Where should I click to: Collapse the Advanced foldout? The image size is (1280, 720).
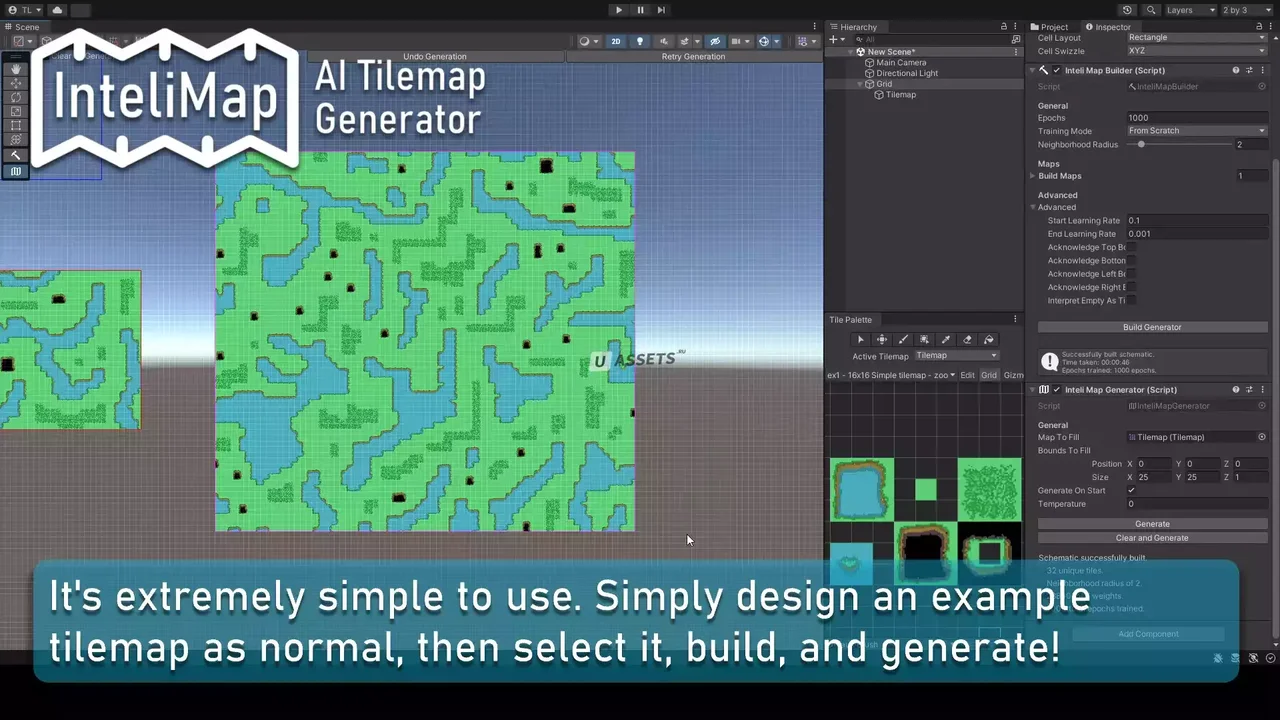click(1034, 208)
